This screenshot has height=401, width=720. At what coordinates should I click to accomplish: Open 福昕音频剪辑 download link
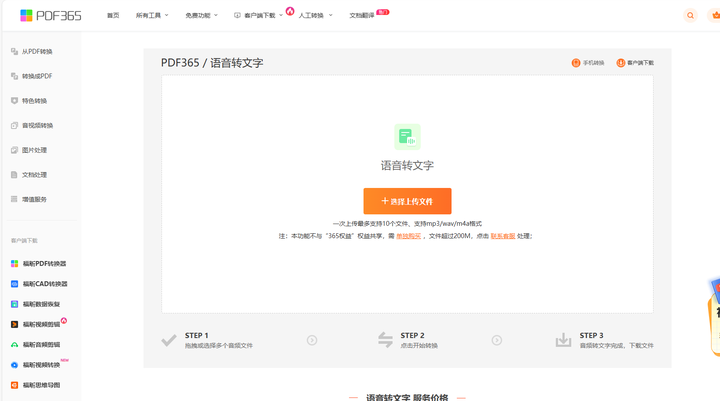pyautogui.click(x=41, y=345)
